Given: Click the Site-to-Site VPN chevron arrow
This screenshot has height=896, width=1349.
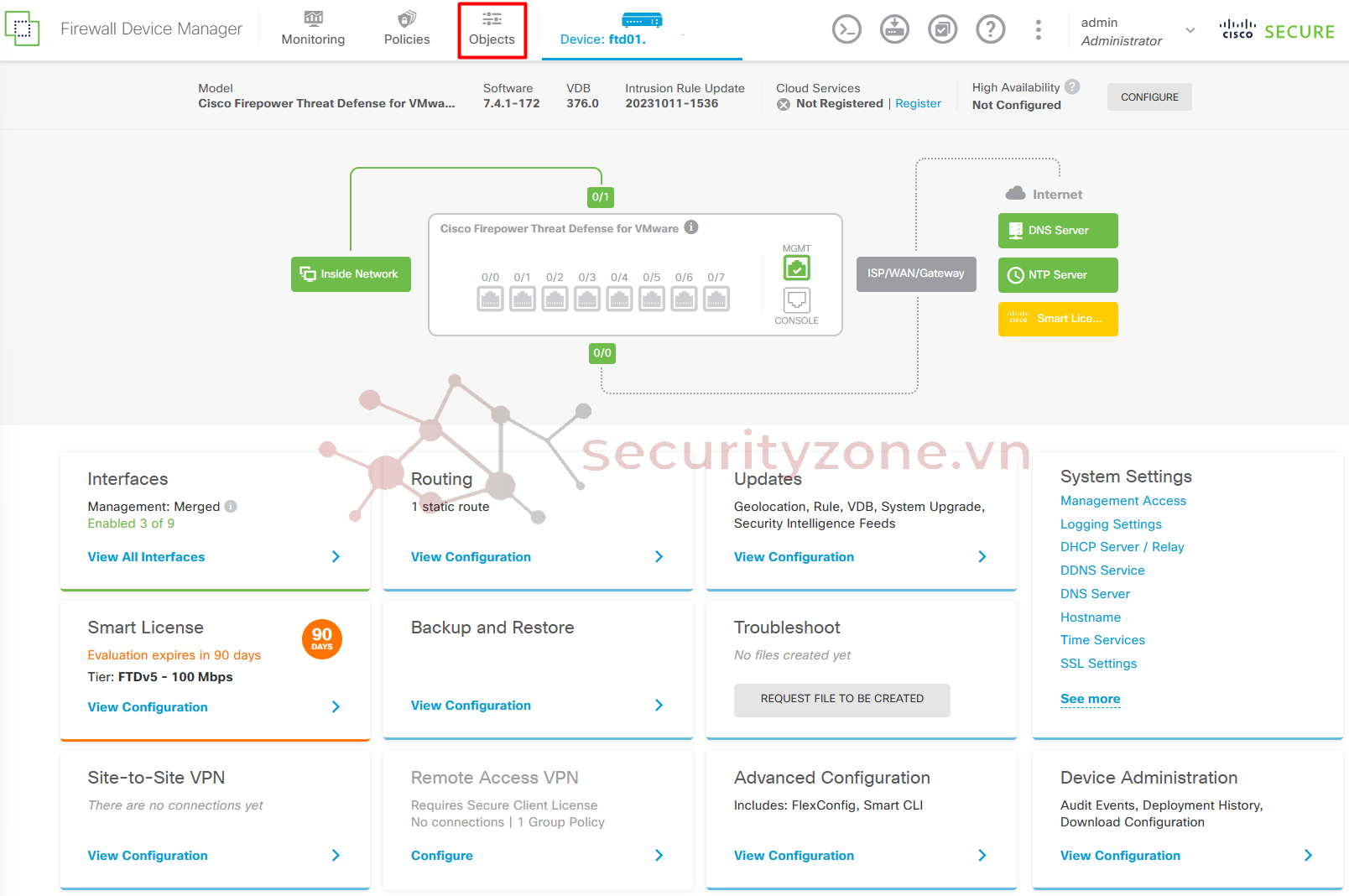Looking at the screenshot, I should point(336,855).
